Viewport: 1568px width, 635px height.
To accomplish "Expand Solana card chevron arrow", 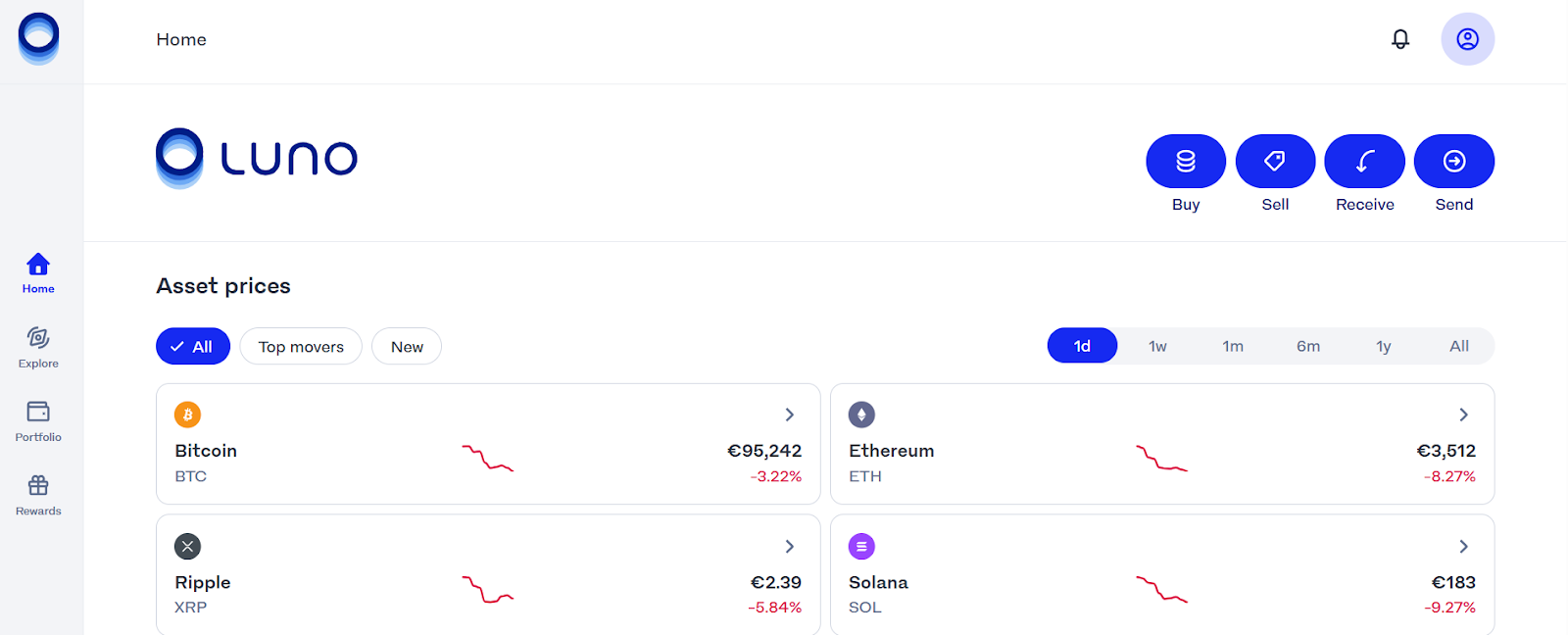I will coord(1463,546).
